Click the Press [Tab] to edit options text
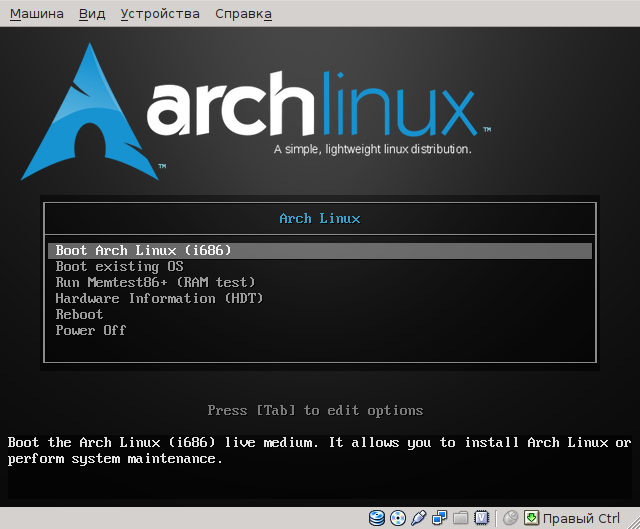Image resolution: width=640 pixels, height=529 pixels. coord(315,410)
